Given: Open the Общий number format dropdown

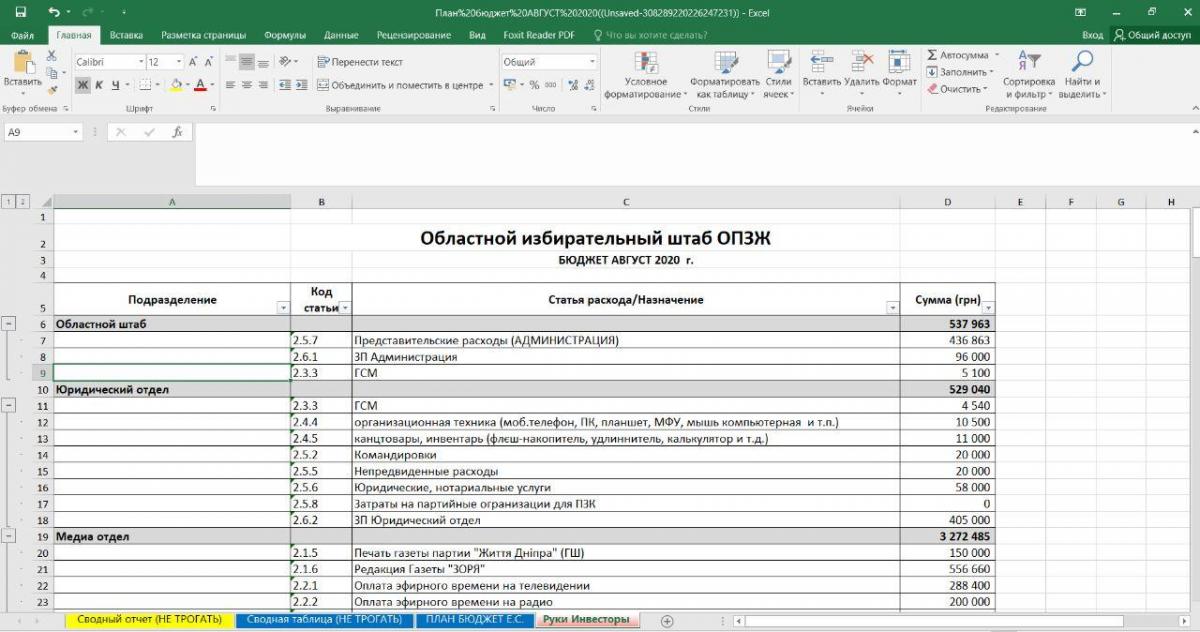Looking at the screenshot, I should point(592,62).
